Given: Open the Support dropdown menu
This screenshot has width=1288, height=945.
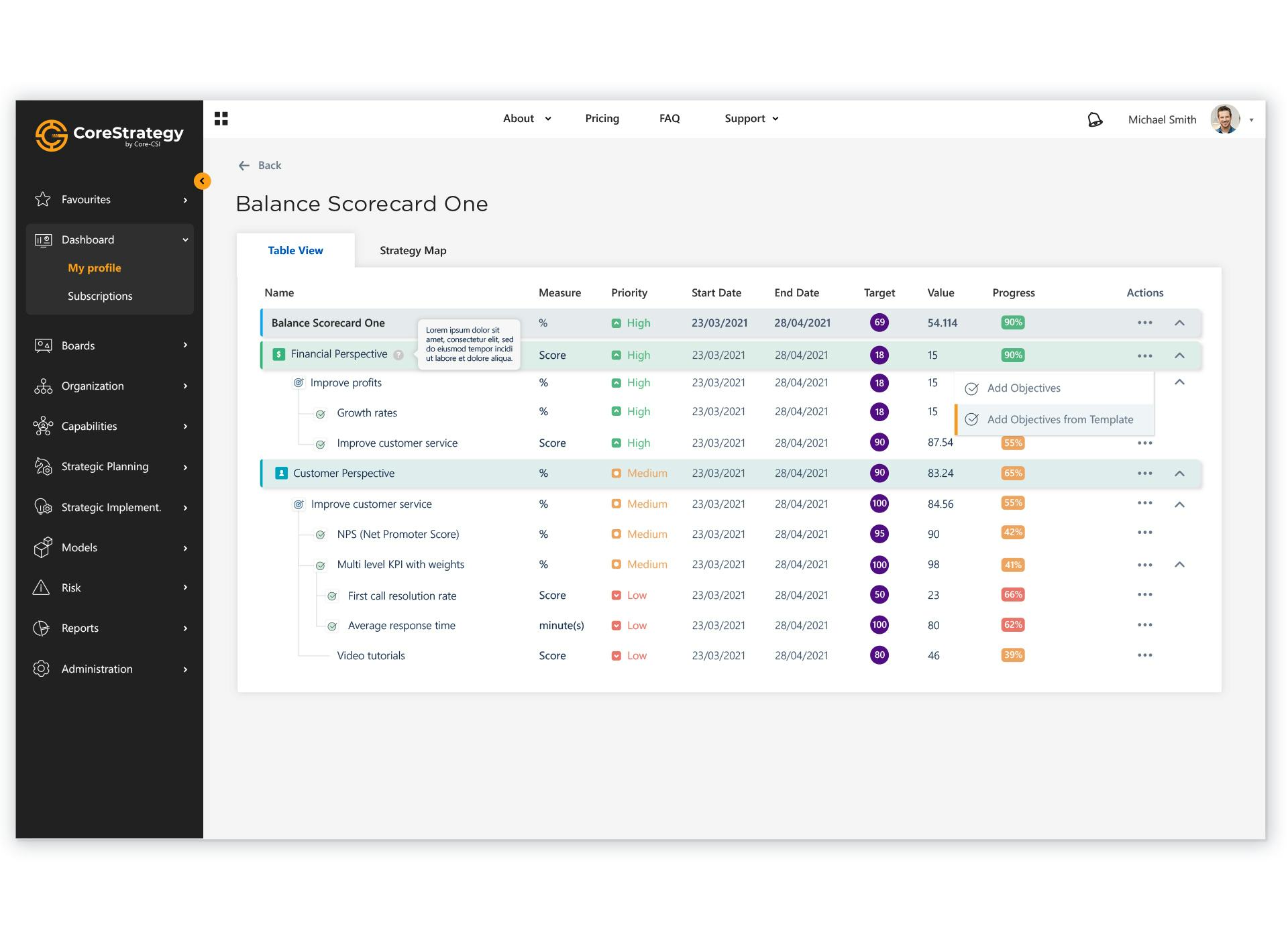Looking at the screenshot, I should point(750,118).
